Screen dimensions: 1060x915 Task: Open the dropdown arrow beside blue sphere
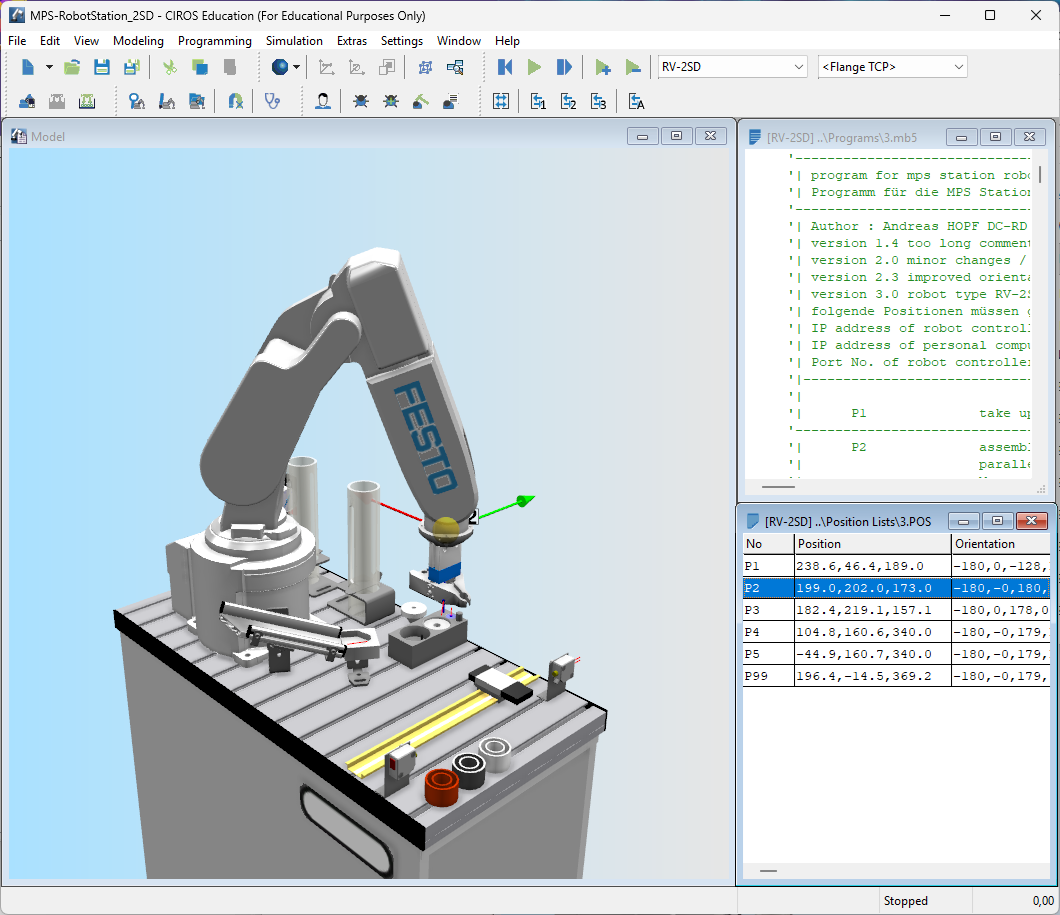click(x=296, y=67)
